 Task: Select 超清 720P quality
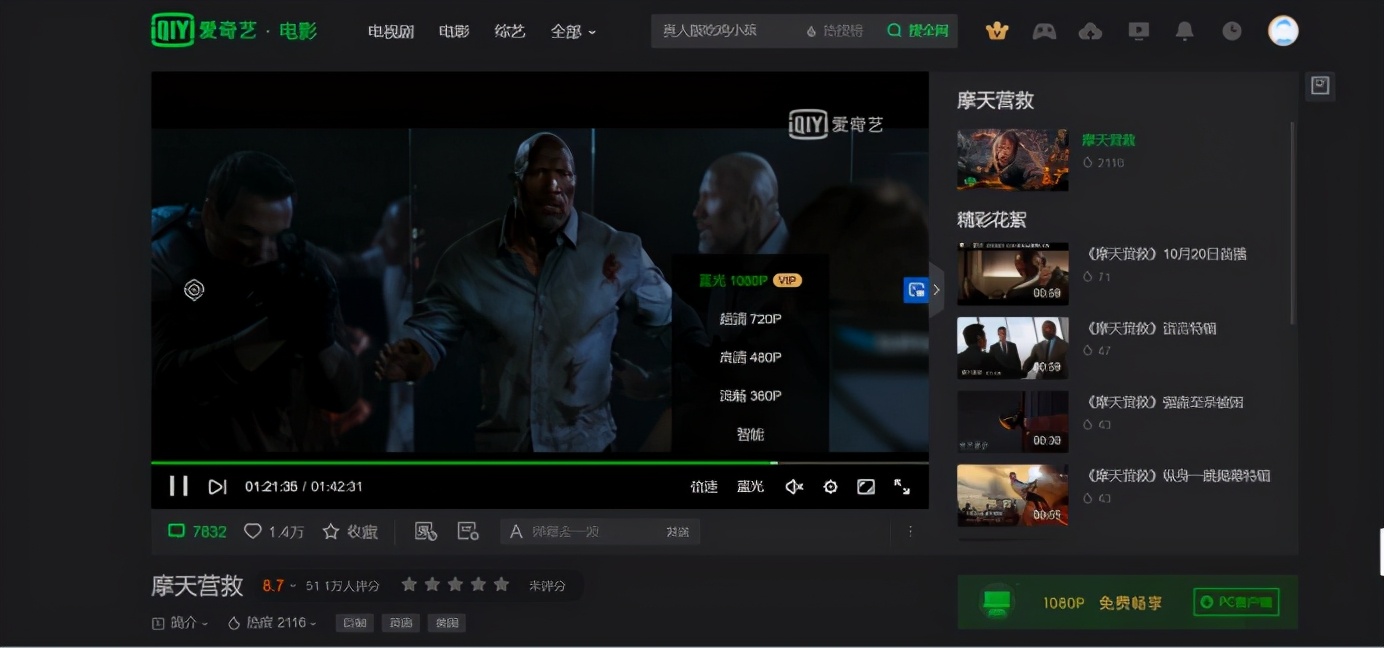tap(750, 319)
